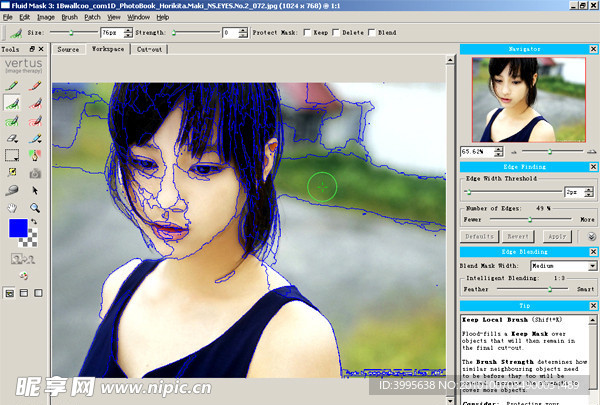Open the File menu
This screenshot has height=405, width=600.
(x=8, y=17)
